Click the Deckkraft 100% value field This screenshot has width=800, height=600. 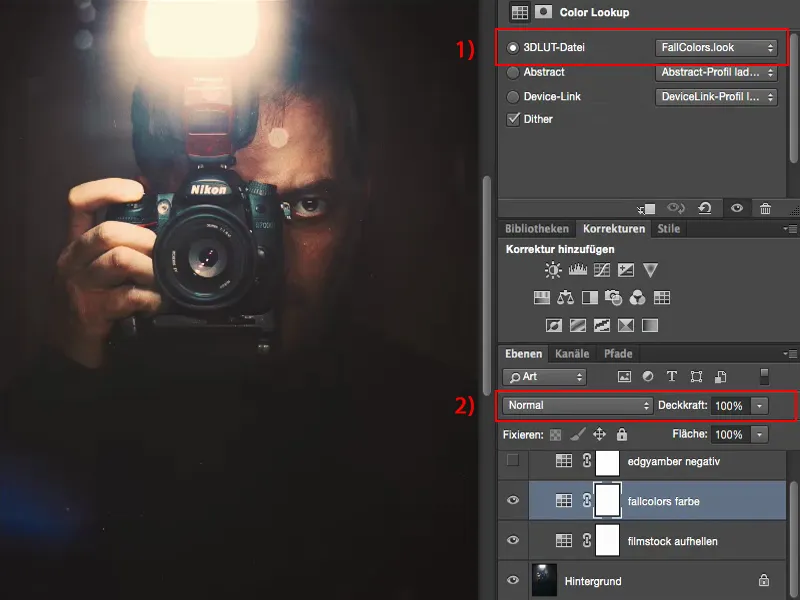[x=730, y=406]
